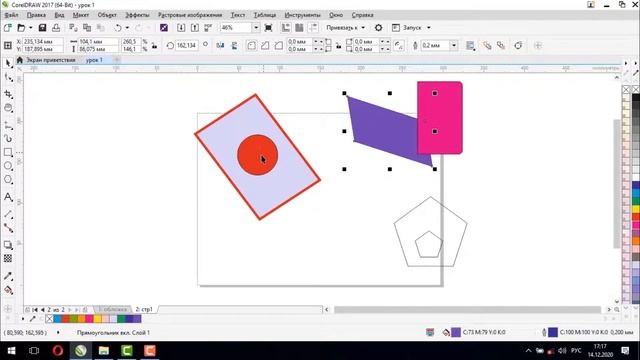640x360 pixels.
Task: Click the Open folder icon
Action: [x=21, y=28]
